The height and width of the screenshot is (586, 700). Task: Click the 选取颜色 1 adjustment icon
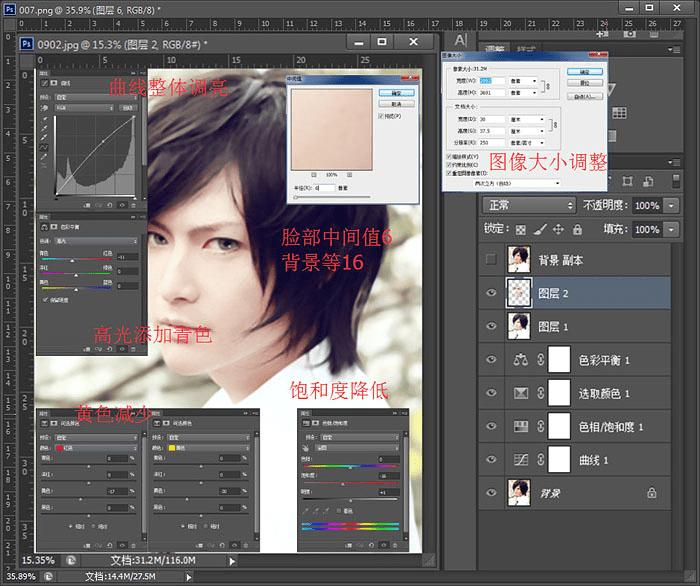pos(519,393)
